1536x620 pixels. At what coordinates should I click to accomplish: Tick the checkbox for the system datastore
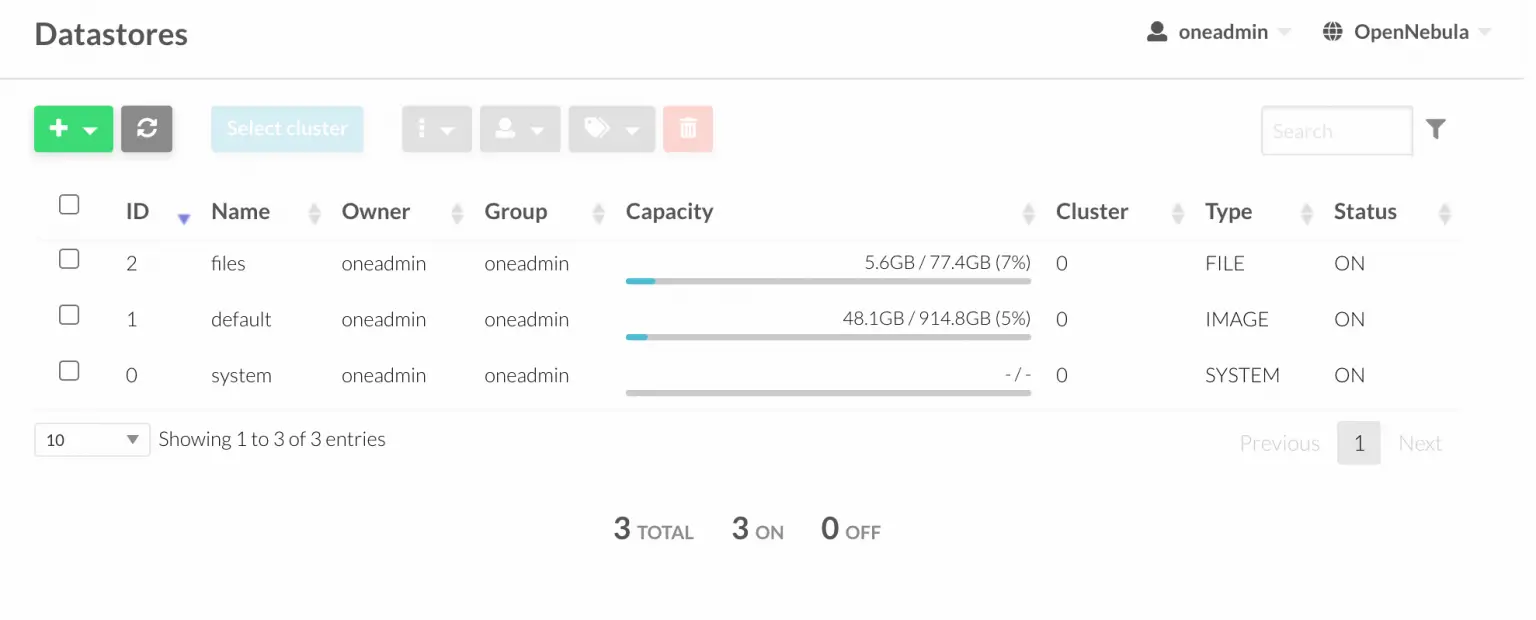69,370
